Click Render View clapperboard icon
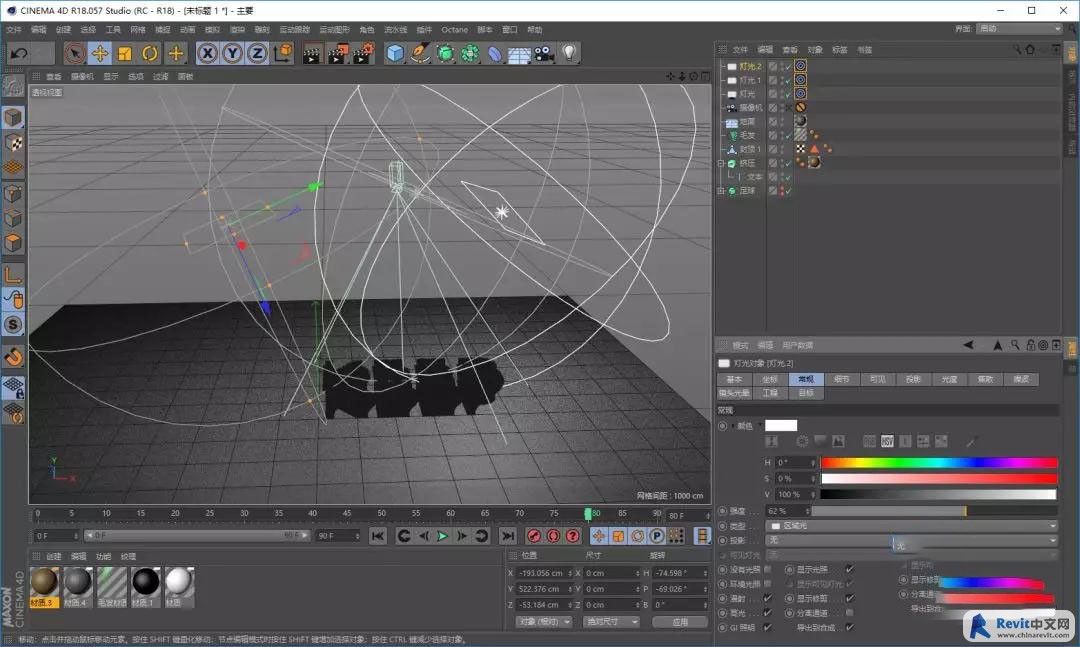Viewport: 1080px width, 647px height. 312,53
